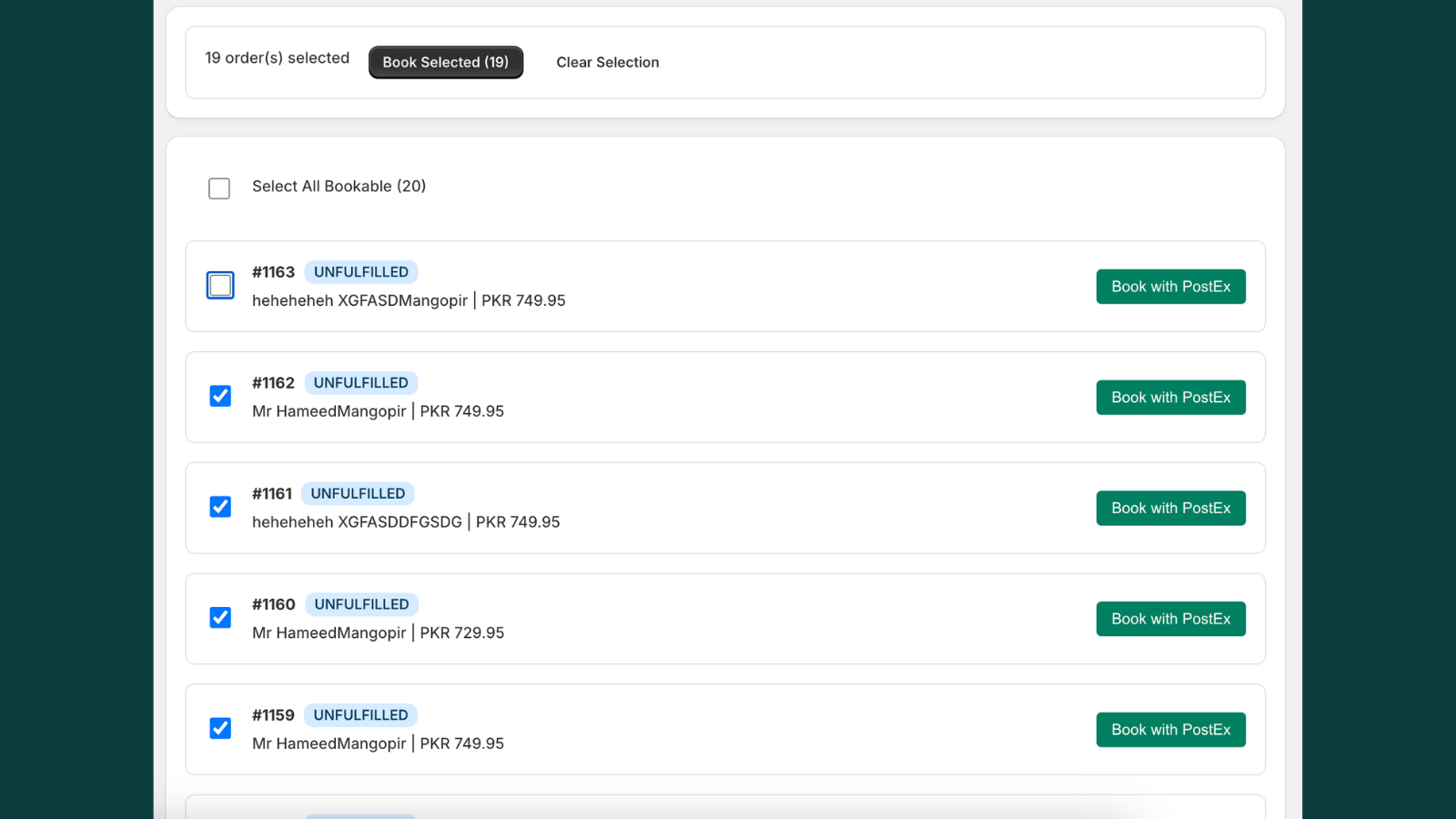The width and height of the screenshot is (1456, 819).
Task: Click the UNFULFILLED badge on order #1160
Action: pos(361,604)
